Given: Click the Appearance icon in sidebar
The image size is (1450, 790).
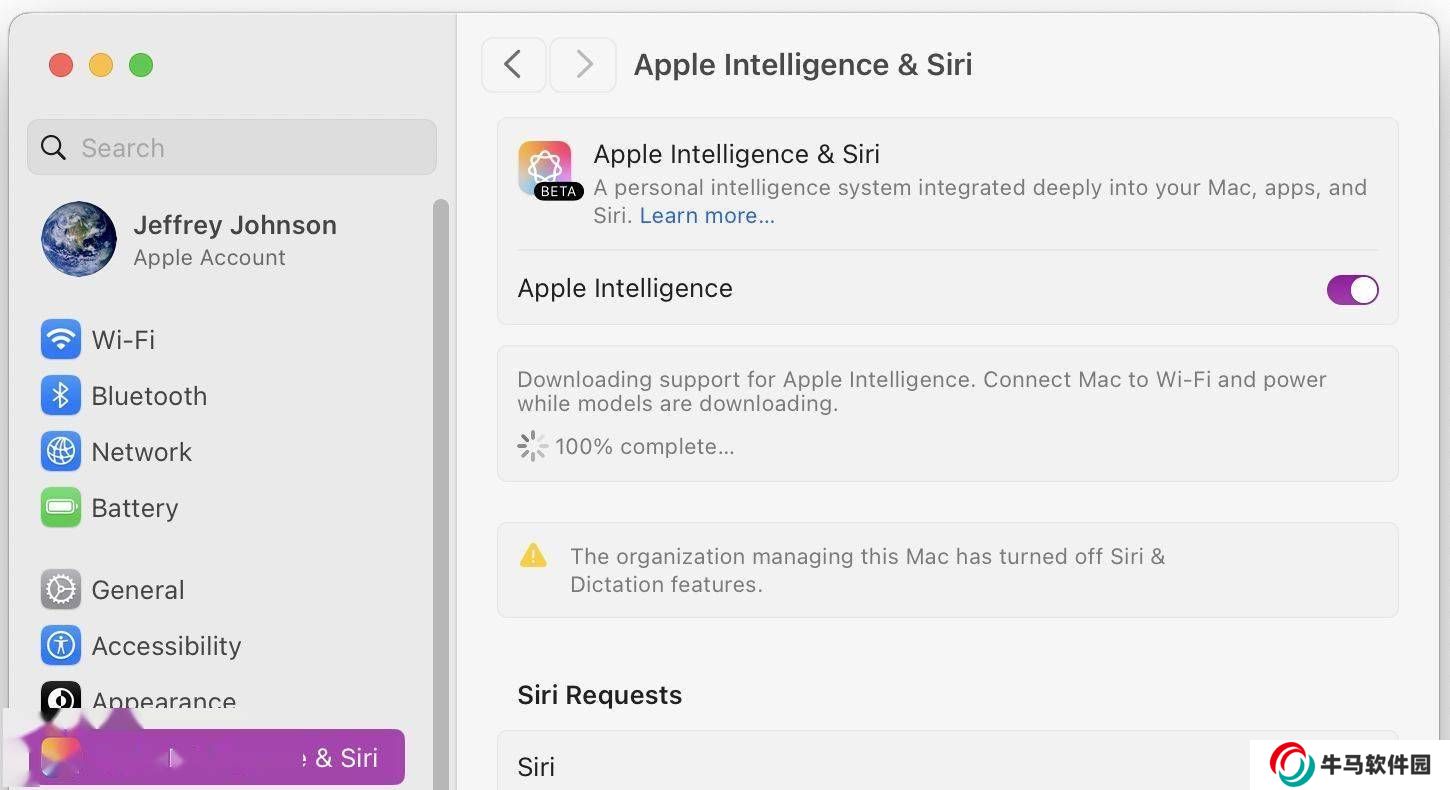Looking at the screenshot, I should pyautogui.click(x=60, y=698).
